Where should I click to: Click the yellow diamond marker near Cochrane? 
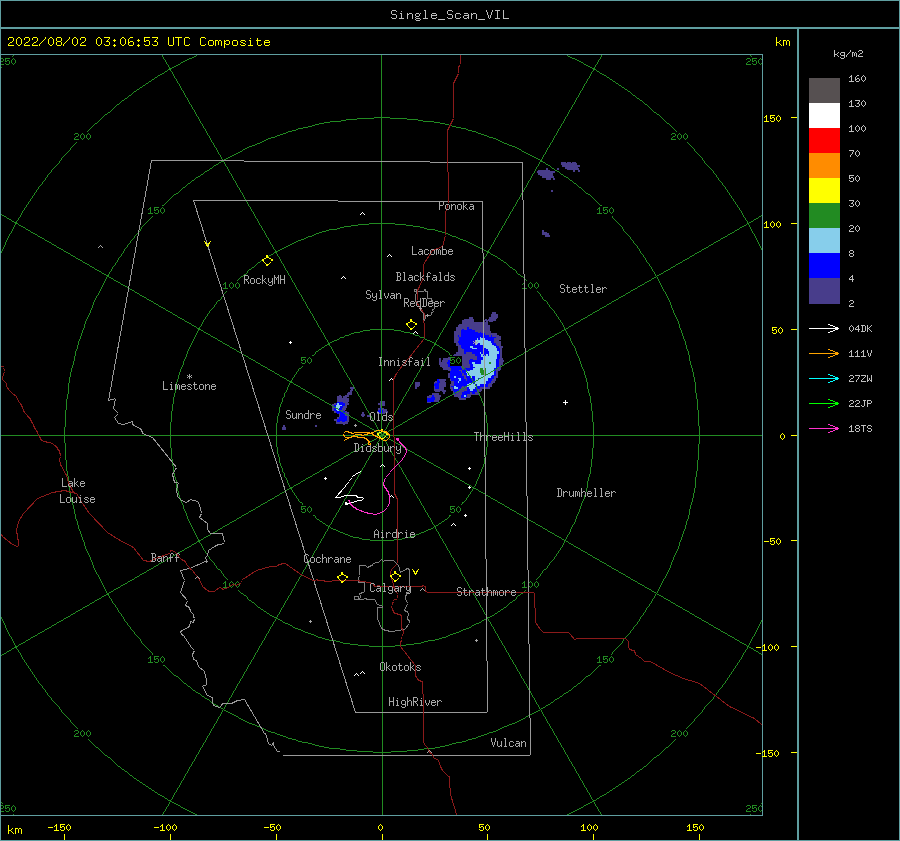pyautogui.click(x=342, y=577)
